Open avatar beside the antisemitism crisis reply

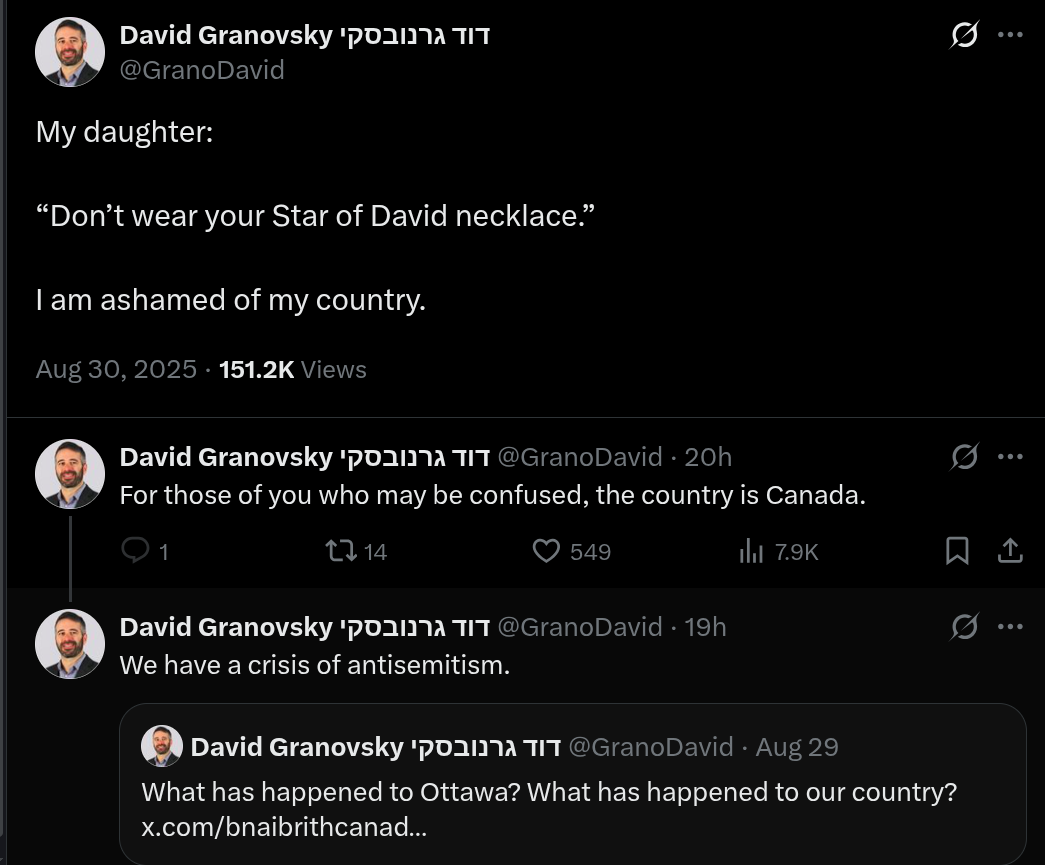70,644
